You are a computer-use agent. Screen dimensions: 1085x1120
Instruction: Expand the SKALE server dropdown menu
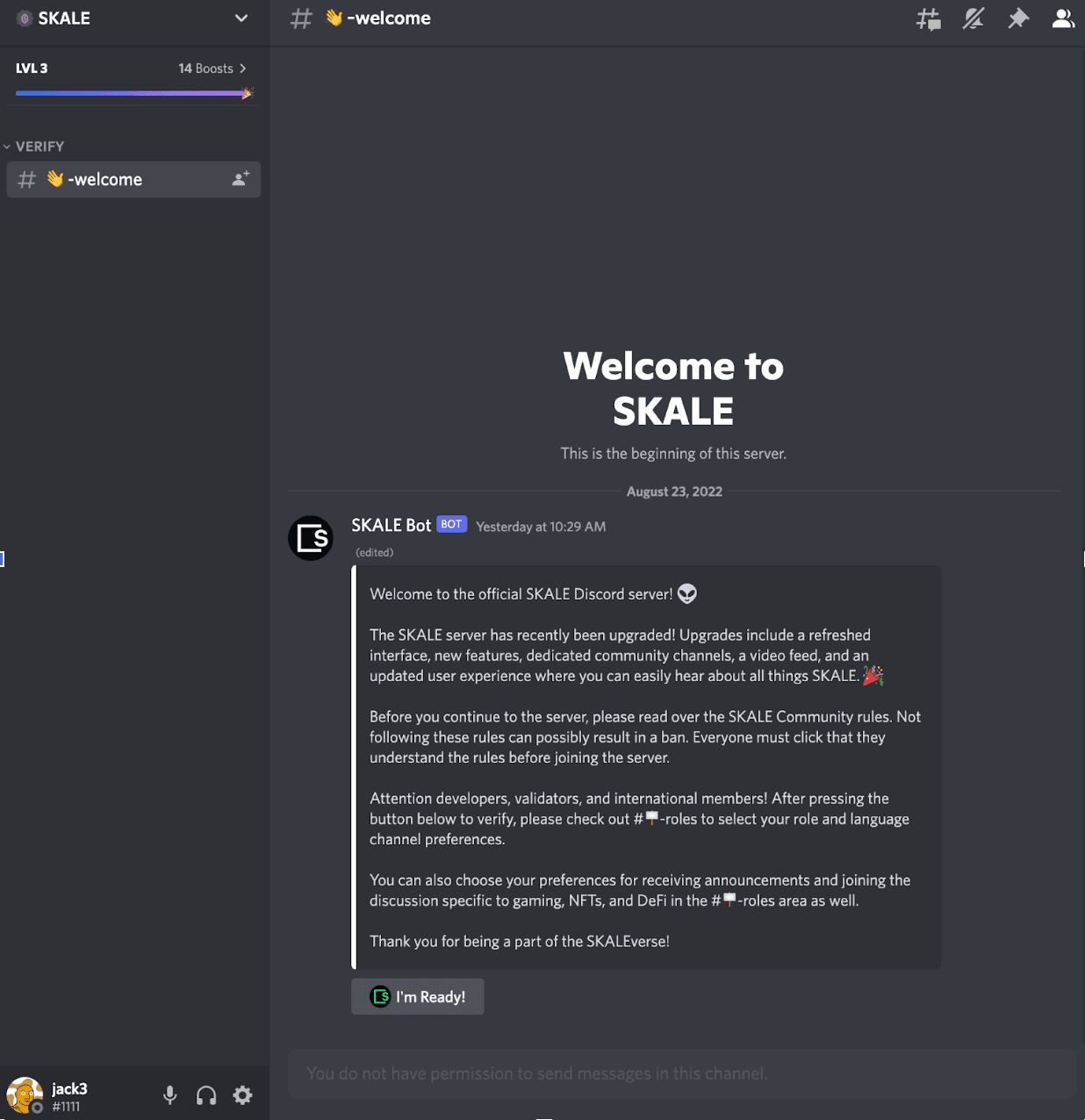pos(241,18)
